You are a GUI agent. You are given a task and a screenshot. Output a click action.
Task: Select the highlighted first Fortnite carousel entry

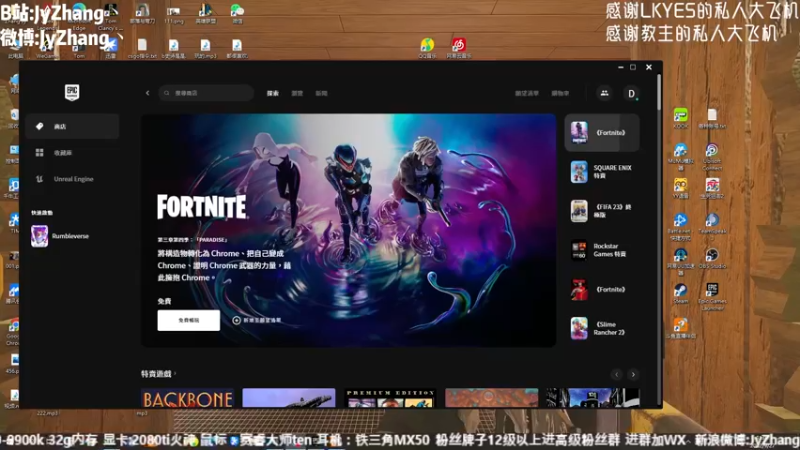pyautogui.click(x=602, y=133)
